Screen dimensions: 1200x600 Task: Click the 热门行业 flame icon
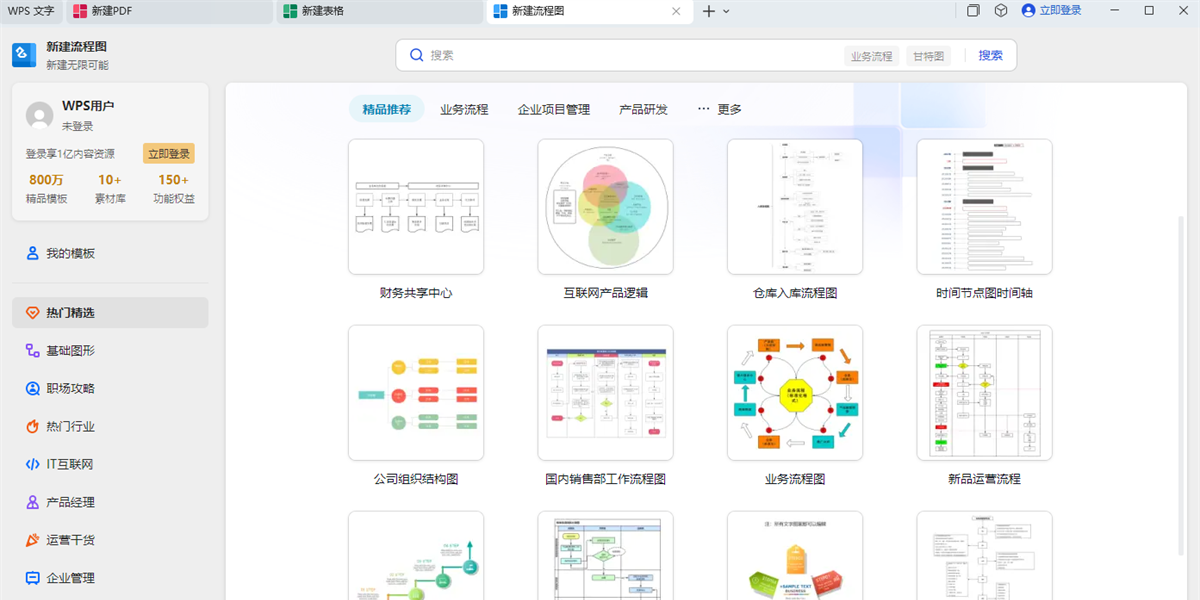[x=32, y=427]
